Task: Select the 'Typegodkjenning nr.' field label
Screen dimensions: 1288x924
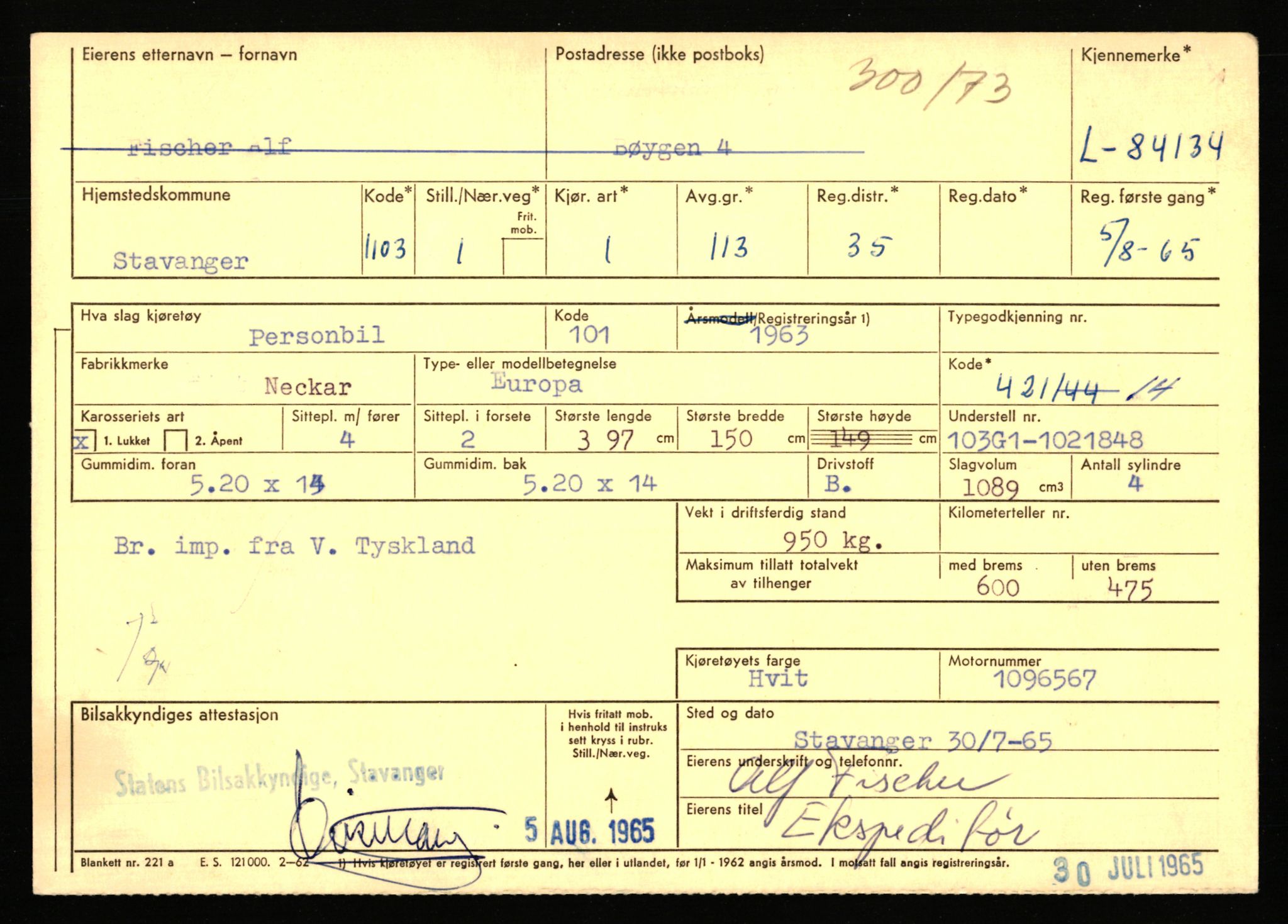Action: (1017, 317)
